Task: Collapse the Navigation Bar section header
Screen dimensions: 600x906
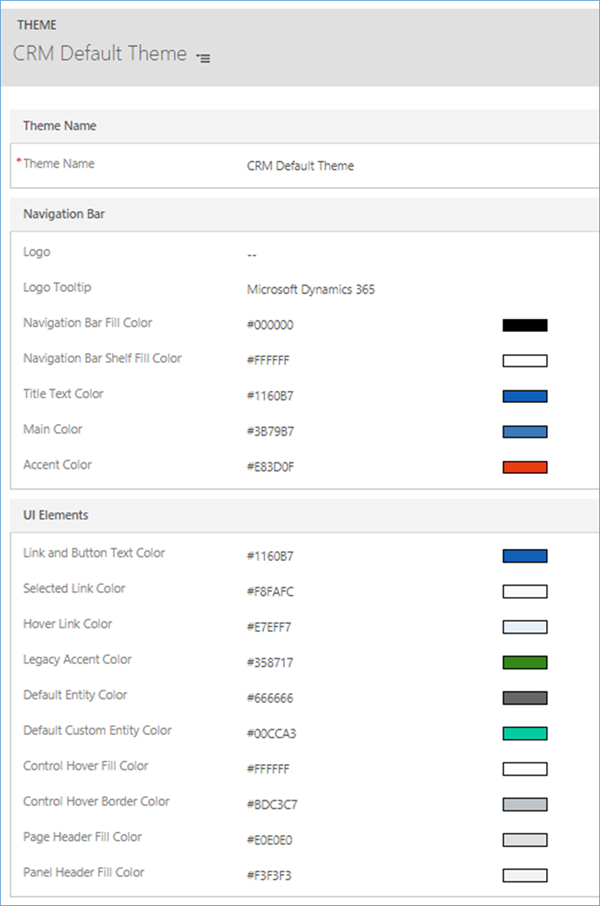Action: coord(66,215)
